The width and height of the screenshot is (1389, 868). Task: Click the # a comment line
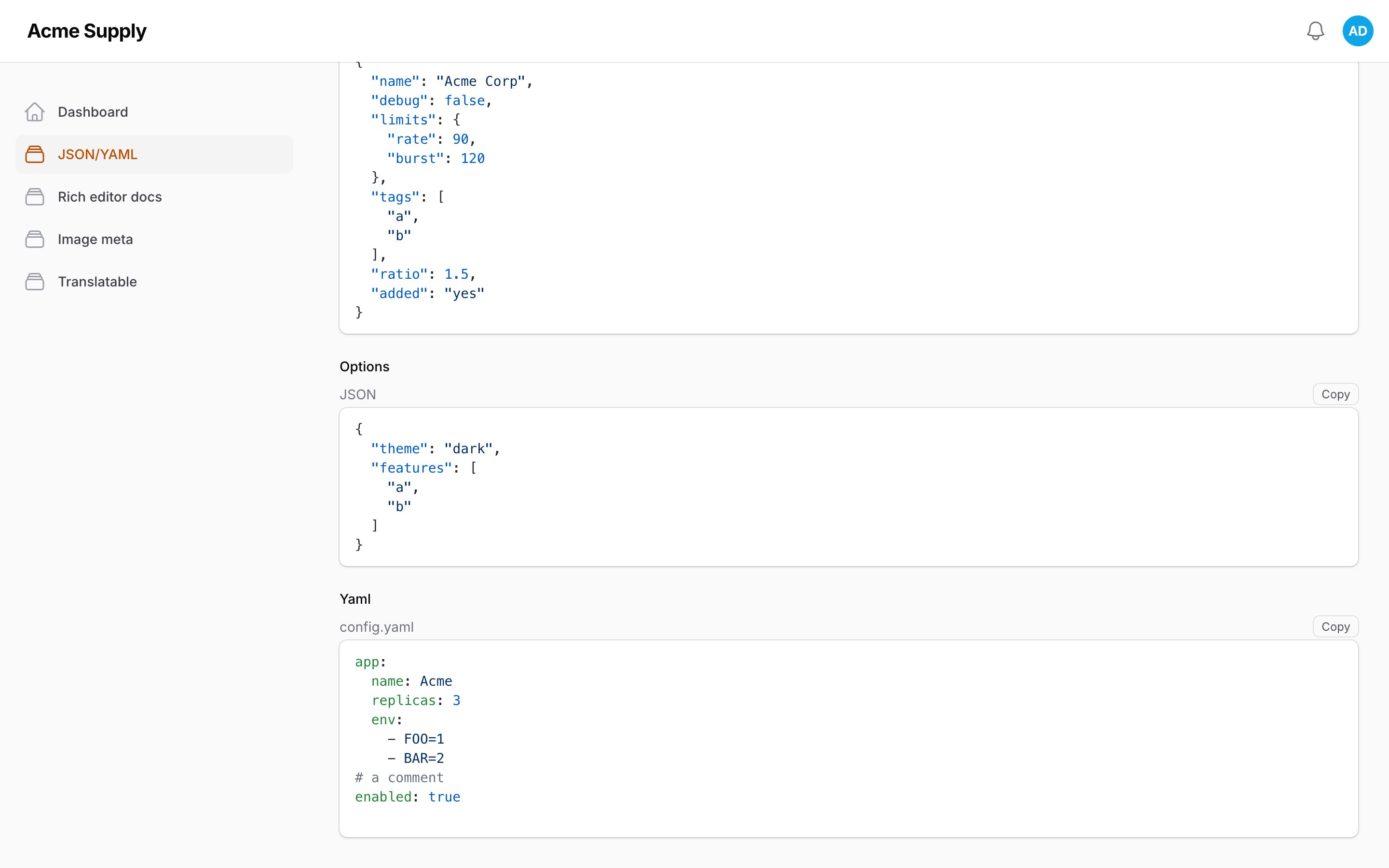399,778
